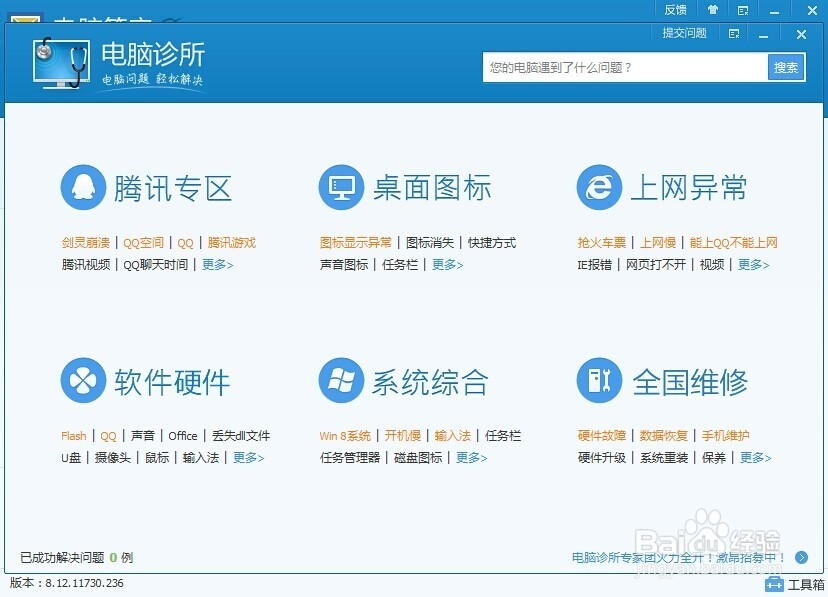Open the 系统重装 link
This screenshot has width=828, height=597.
click(x=664, y=458)
